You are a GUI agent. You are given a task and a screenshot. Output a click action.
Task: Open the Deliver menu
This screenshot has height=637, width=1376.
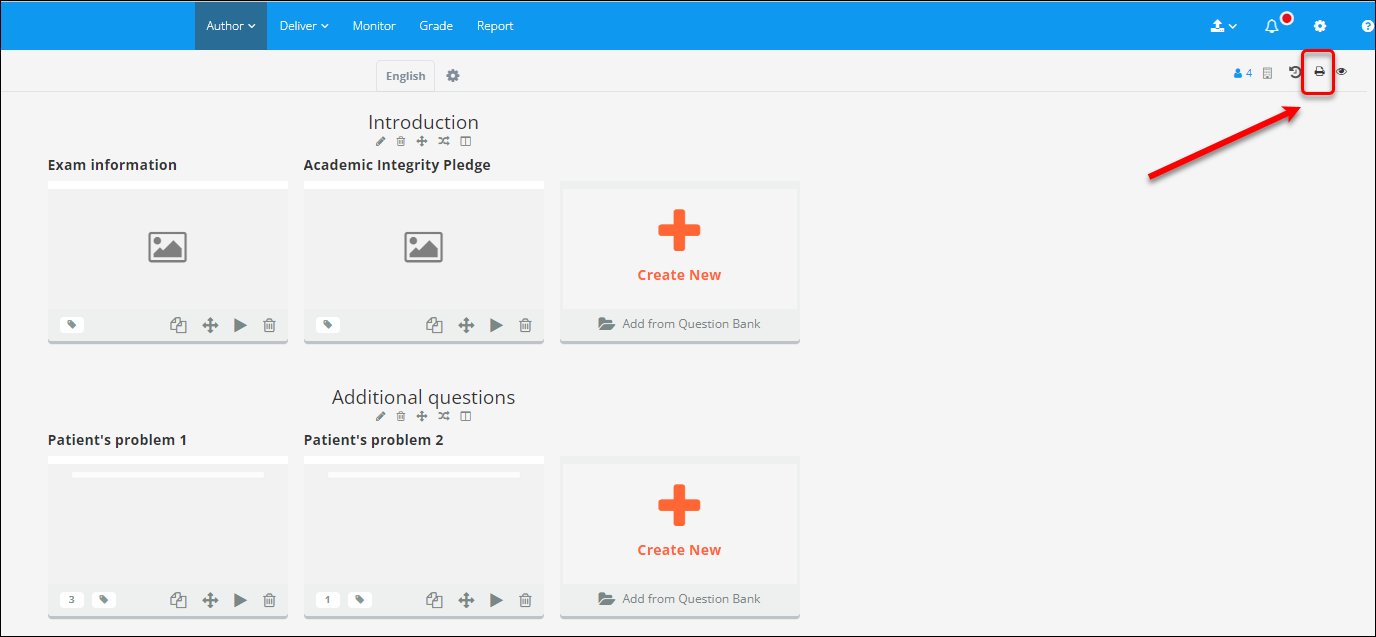pos(304,26)
